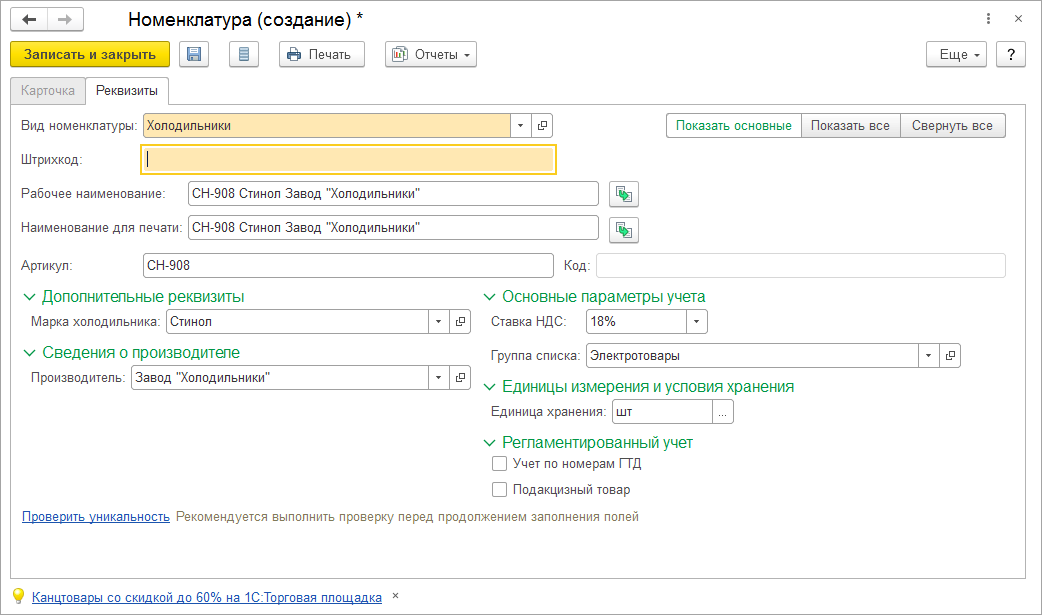This screenshot has width=1042, height=615.
Task: Open Ставка НДС dropdown list
Action: point(697,322)
